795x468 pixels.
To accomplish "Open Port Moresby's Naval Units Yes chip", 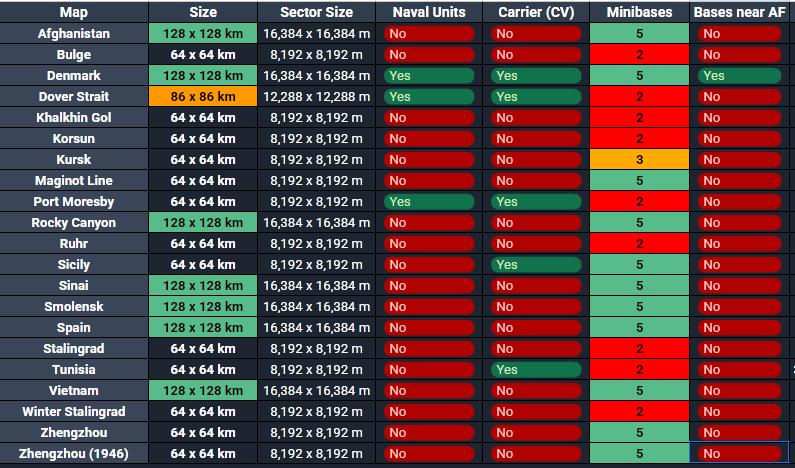I will (x=429, y=202).
